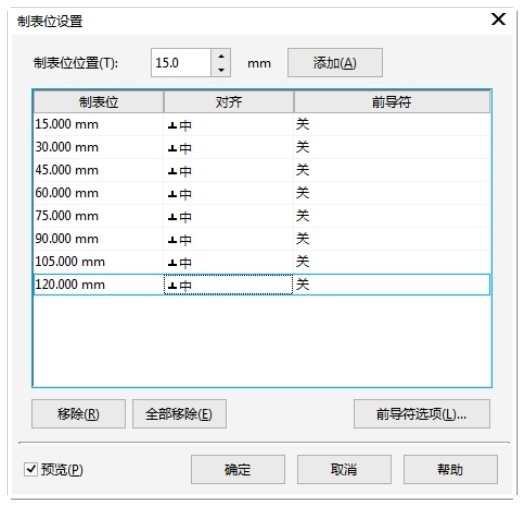Decrease tab position with down stepper arrow

[x=221, y=70]
